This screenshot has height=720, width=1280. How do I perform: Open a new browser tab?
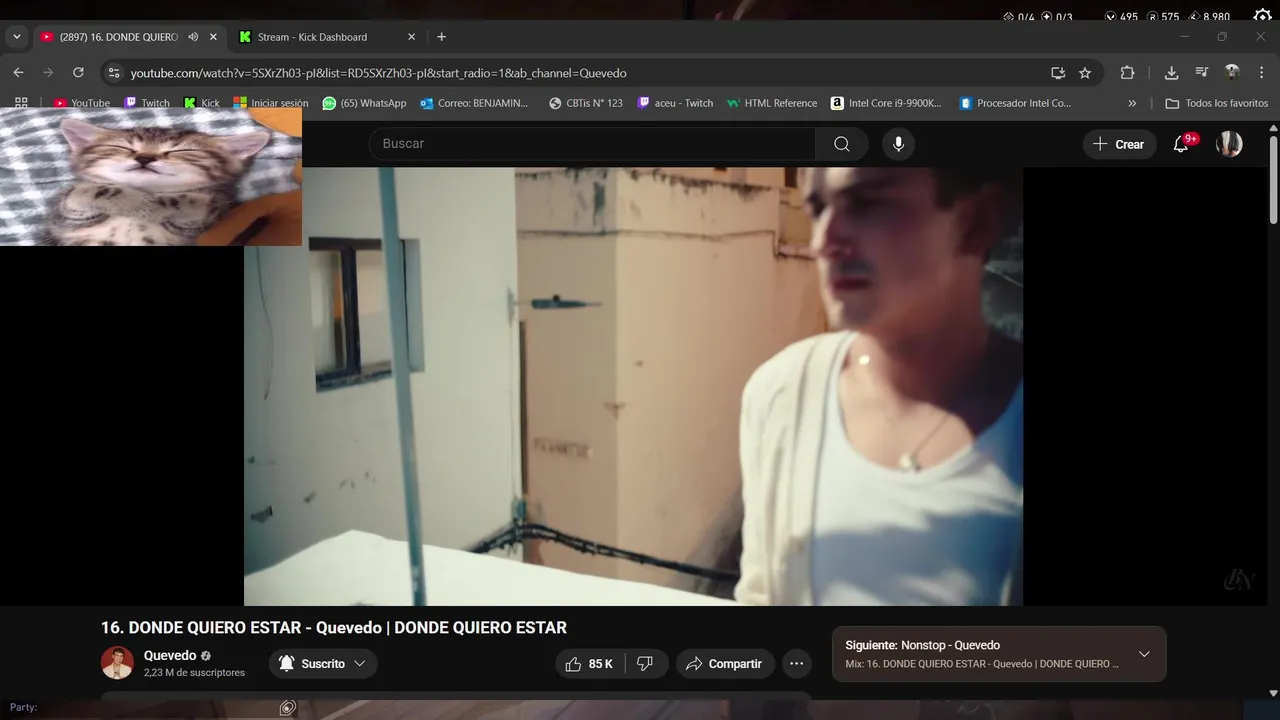(x=441, y=37)
